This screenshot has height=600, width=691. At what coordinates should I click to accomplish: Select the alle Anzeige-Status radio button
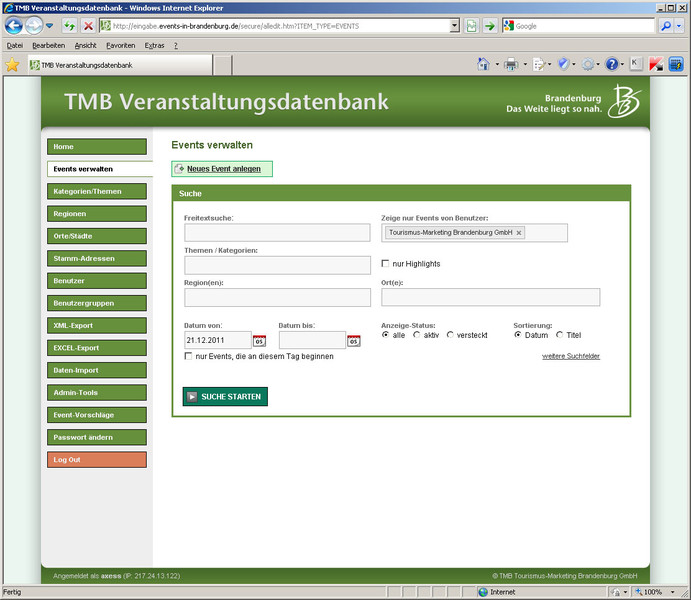(x=386, y=335)
